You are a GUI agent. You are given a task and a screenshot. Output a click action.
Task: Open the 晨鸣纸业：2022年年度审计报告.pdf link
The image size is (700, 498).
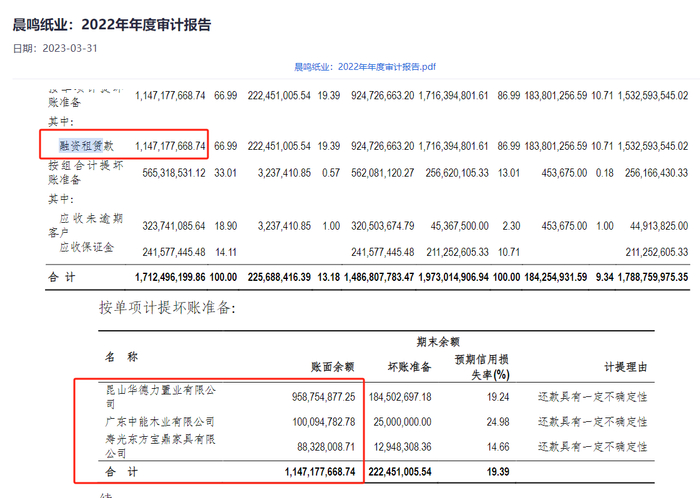[365, 67]
